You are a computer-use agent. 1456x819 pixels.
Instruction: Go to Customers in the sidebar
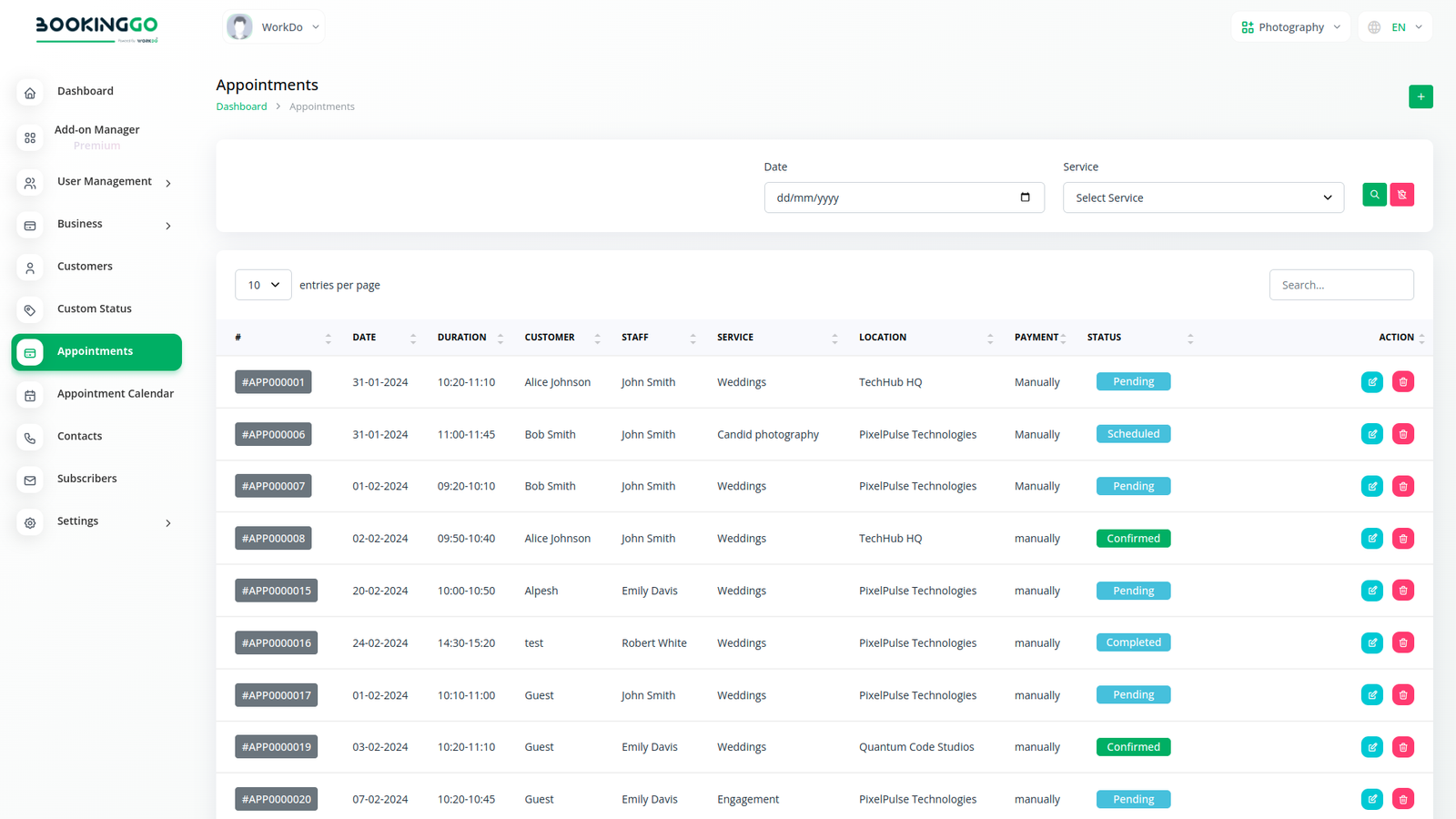click(x=85, y=267)
